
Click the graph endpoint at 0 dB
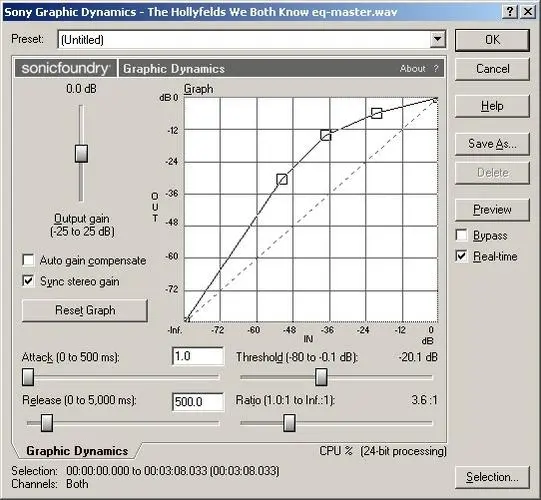tap(435, 100)
